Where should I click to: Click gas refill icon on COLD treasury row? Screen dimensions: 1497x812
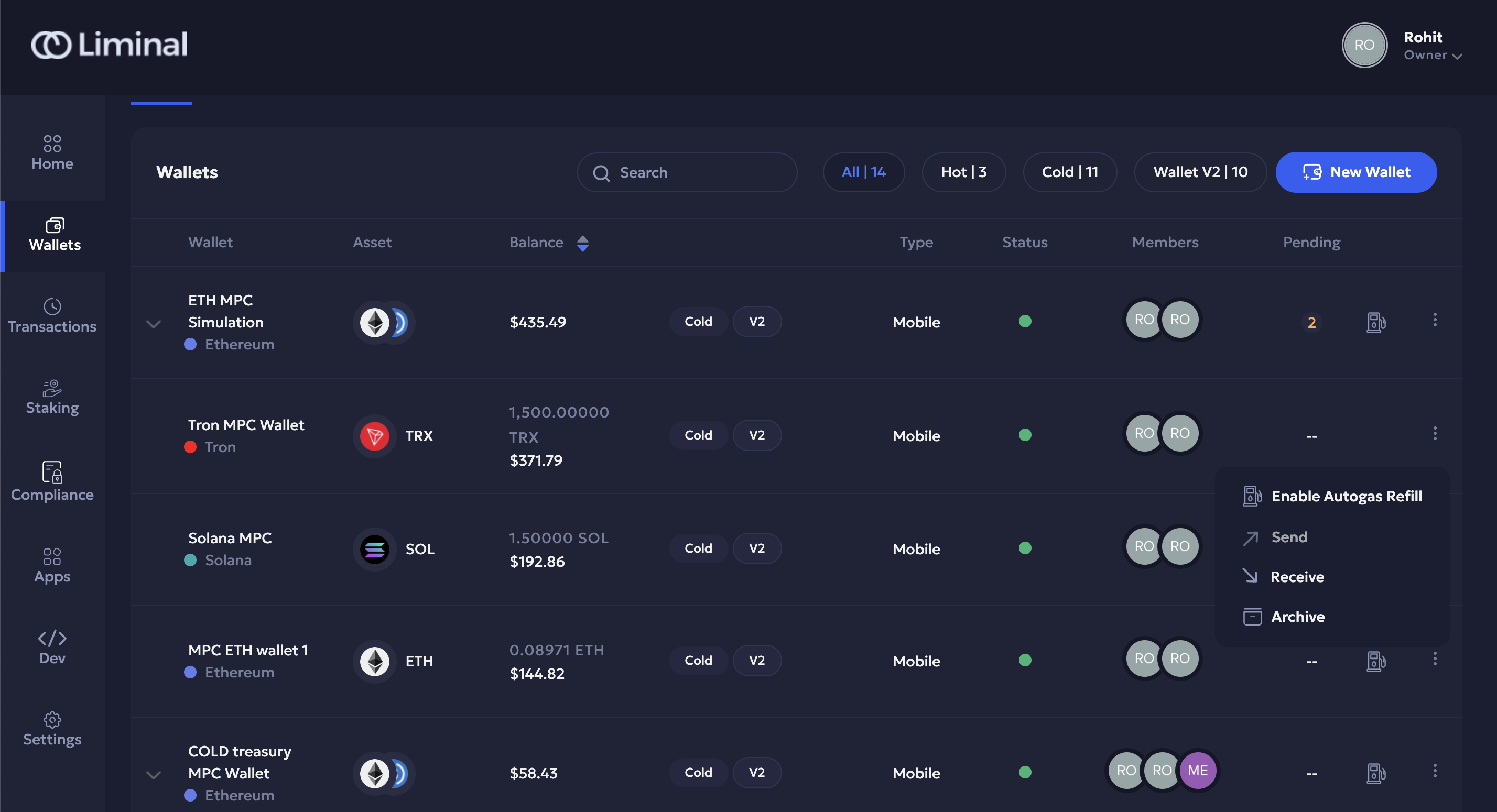click(1375, 773)
